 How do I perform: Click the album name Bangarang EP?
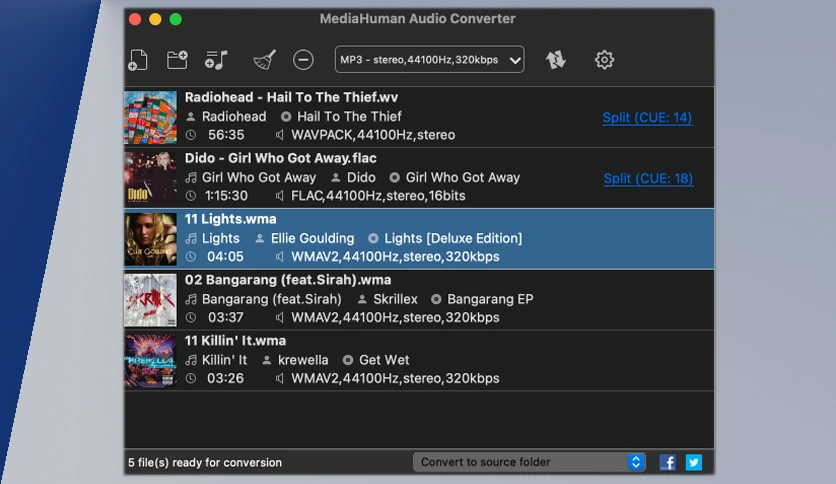click(490, 299)
